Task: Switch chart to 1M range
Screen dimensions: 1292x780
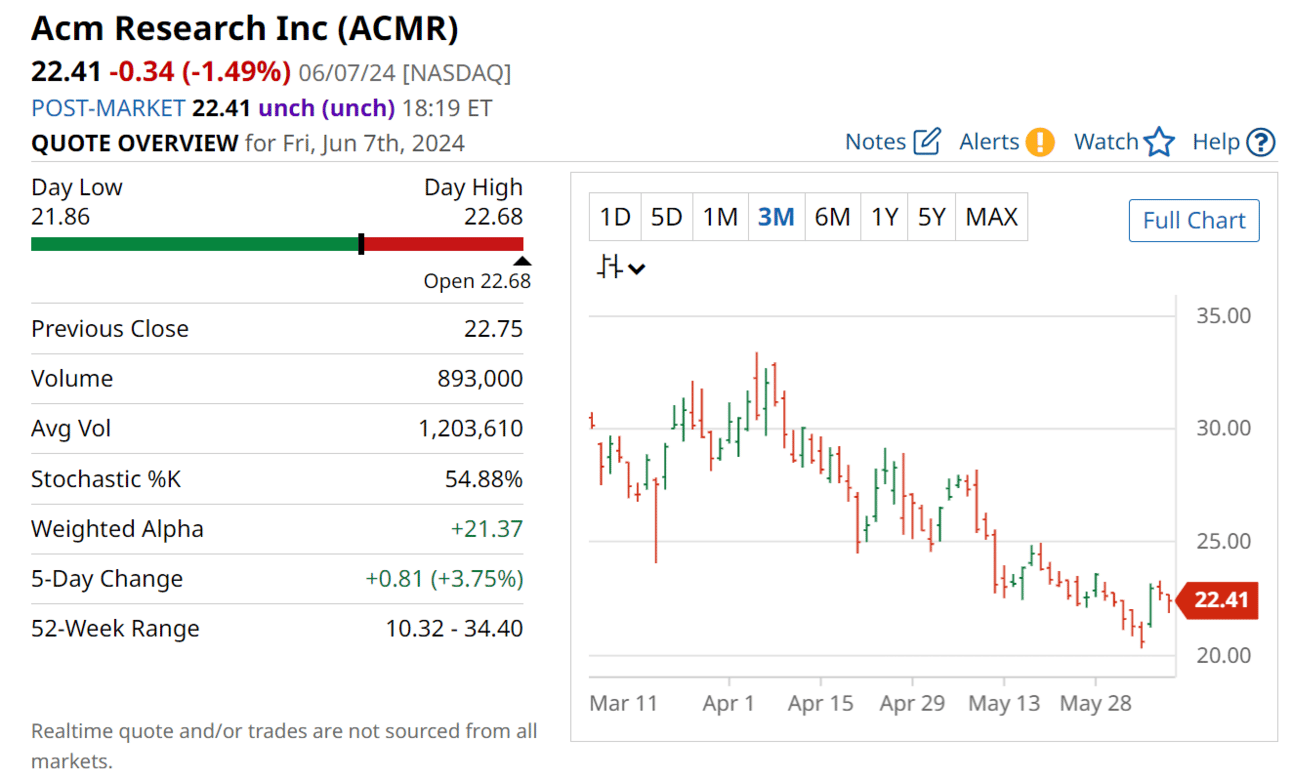Action: tap(720, 217)
